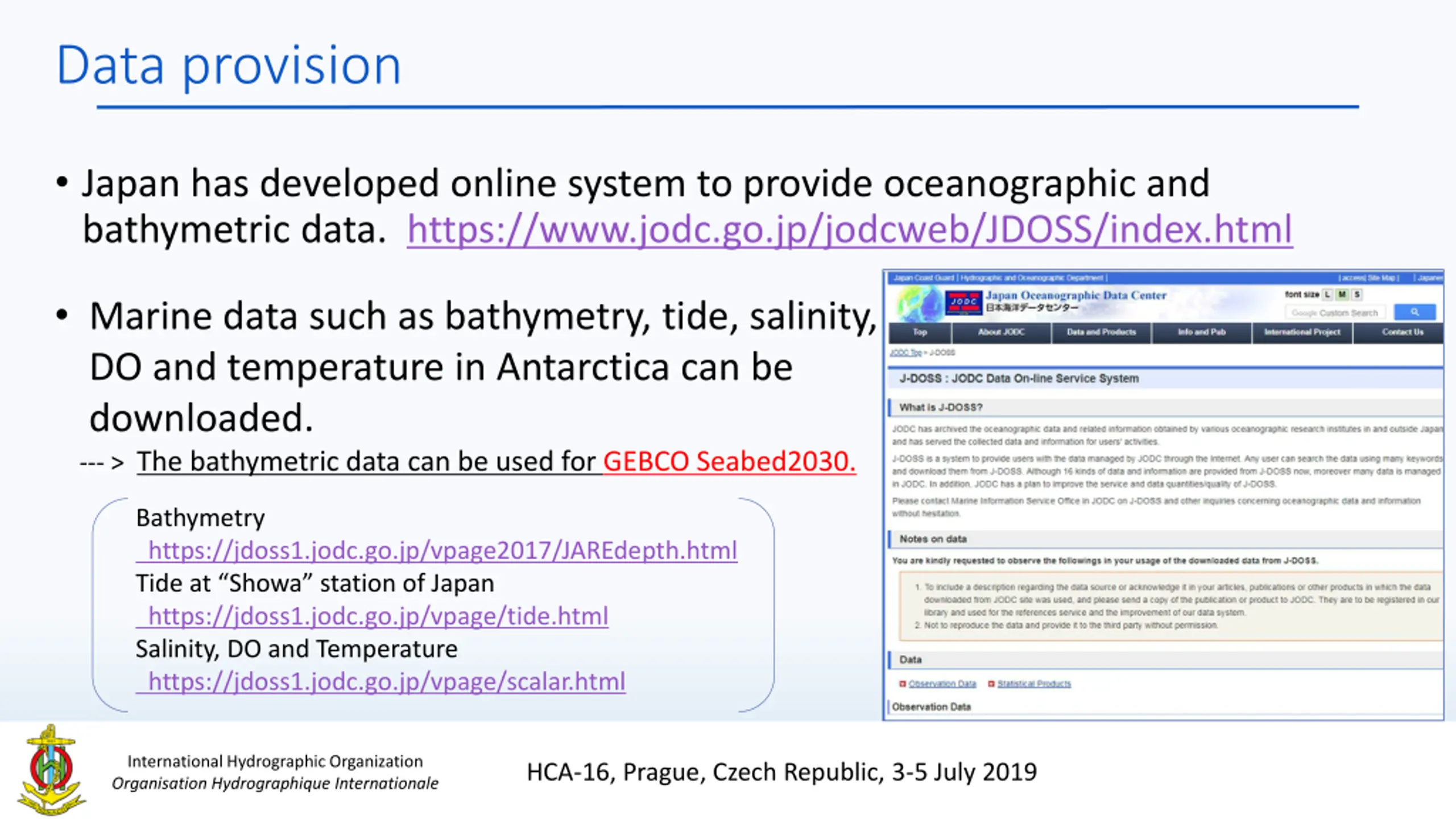Open the Data and Products menu tab
1456x819 pixels.
[1101, 332]
